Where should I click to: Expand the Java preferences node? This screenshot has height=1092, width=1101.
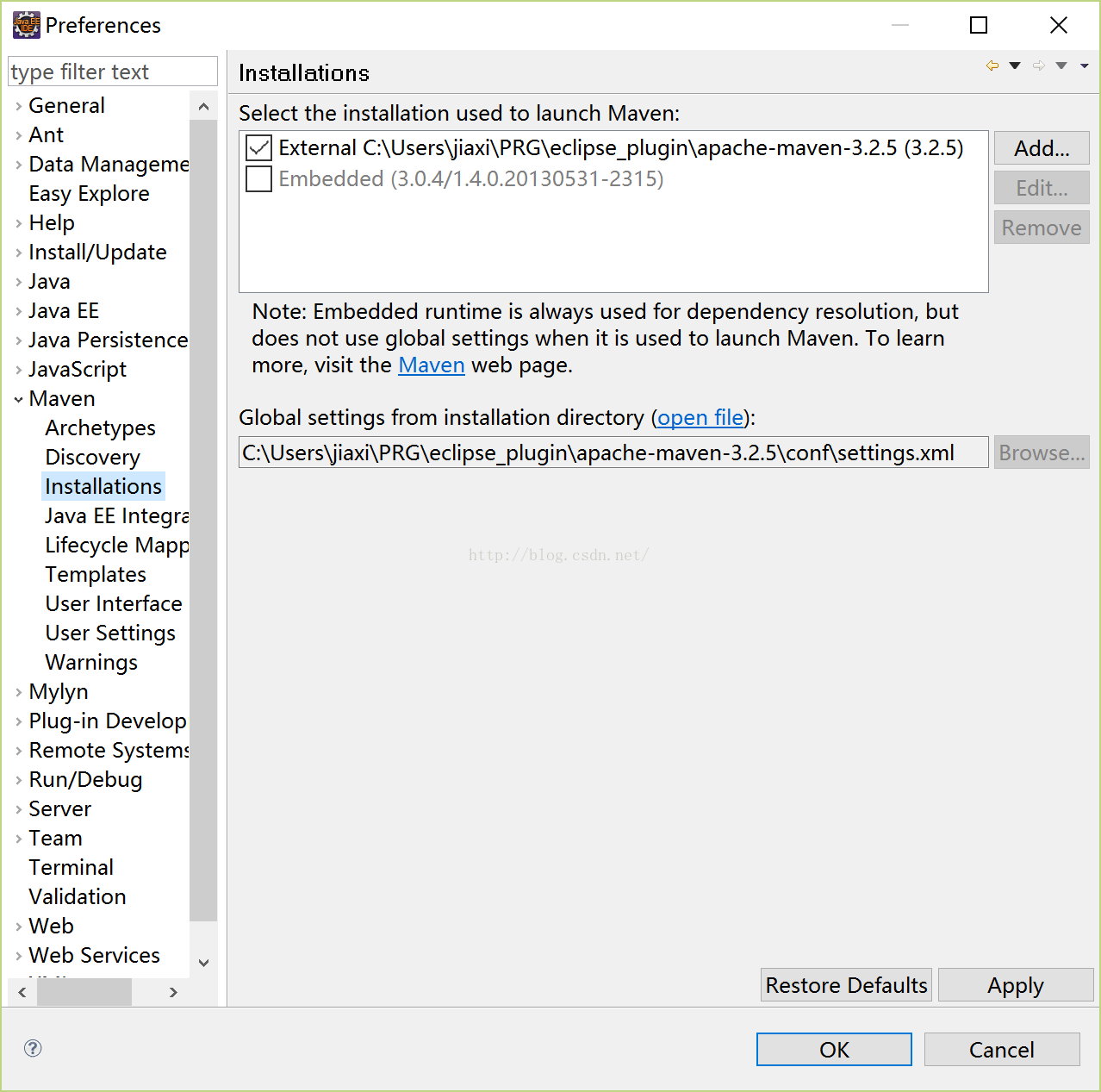tap(19, 282)
